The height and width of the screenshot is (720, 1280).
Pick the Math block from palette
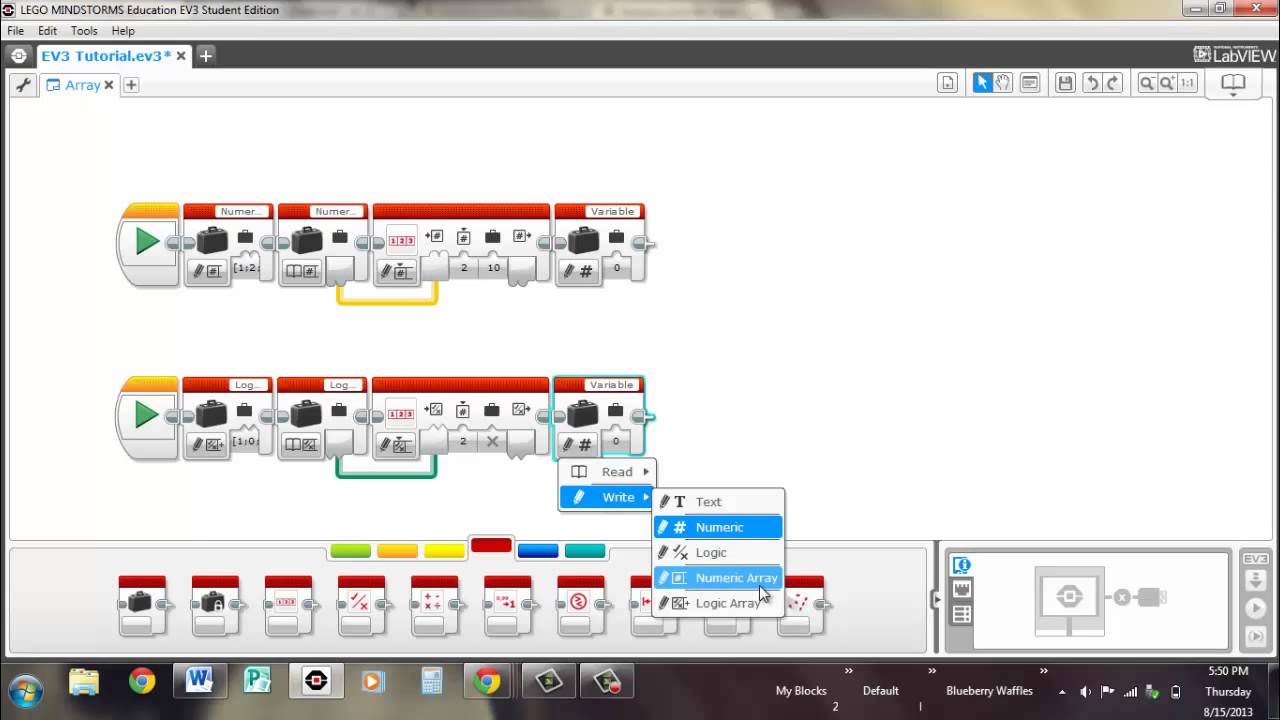coord(434,605)
